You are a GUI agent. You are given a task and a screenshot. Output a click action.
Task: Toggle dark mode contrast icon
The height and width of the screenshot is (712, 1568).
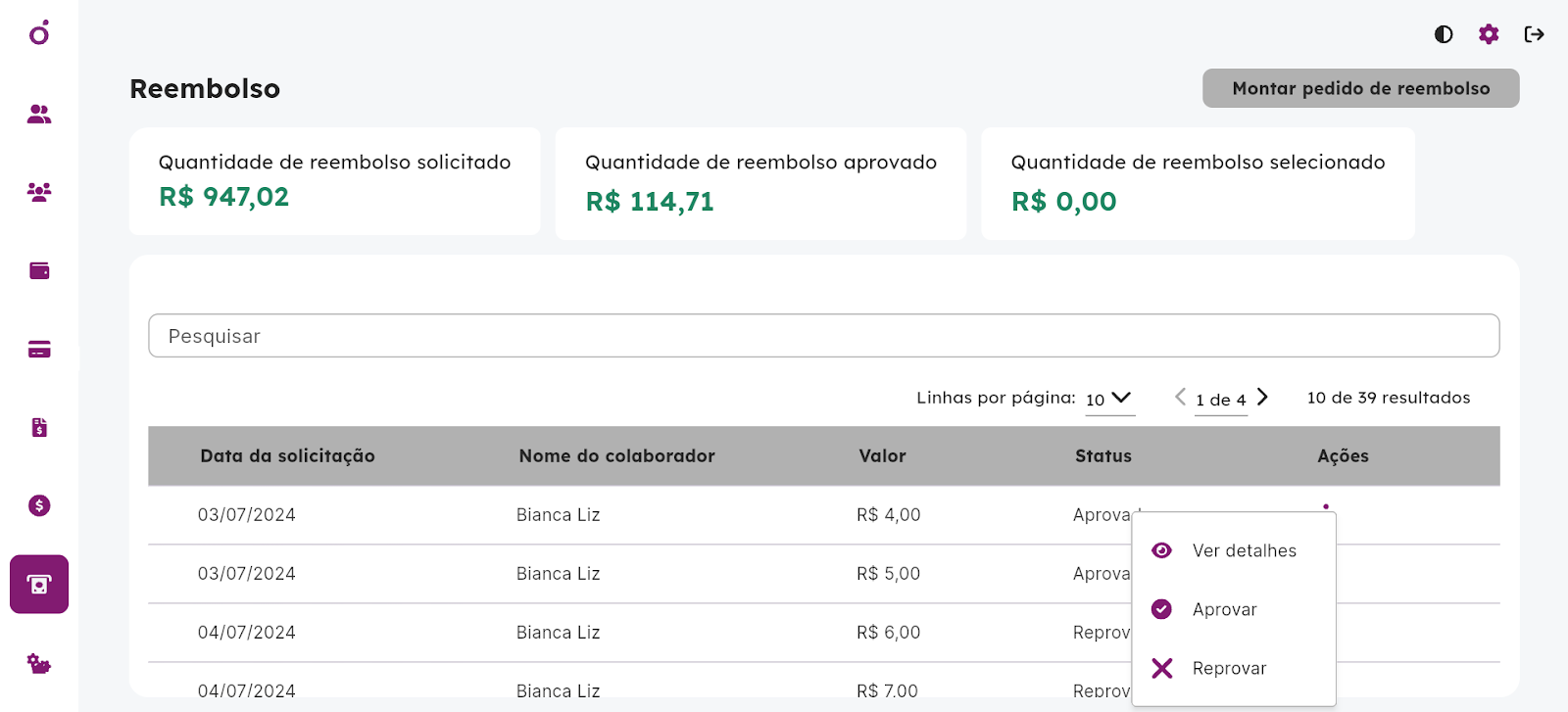pyautogui.click(x=1444, y=34)
